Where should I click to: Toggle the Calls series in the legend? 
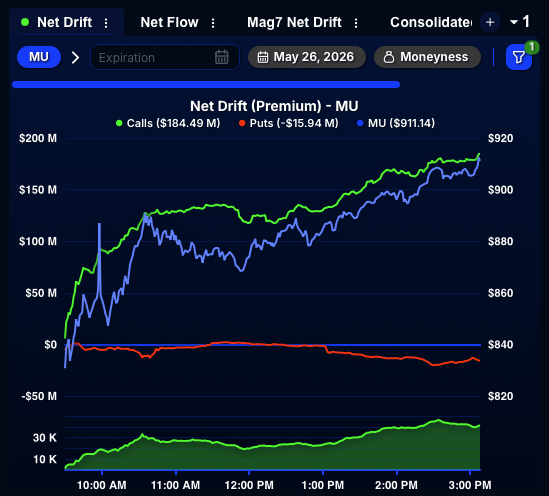(x=168, y=123)
